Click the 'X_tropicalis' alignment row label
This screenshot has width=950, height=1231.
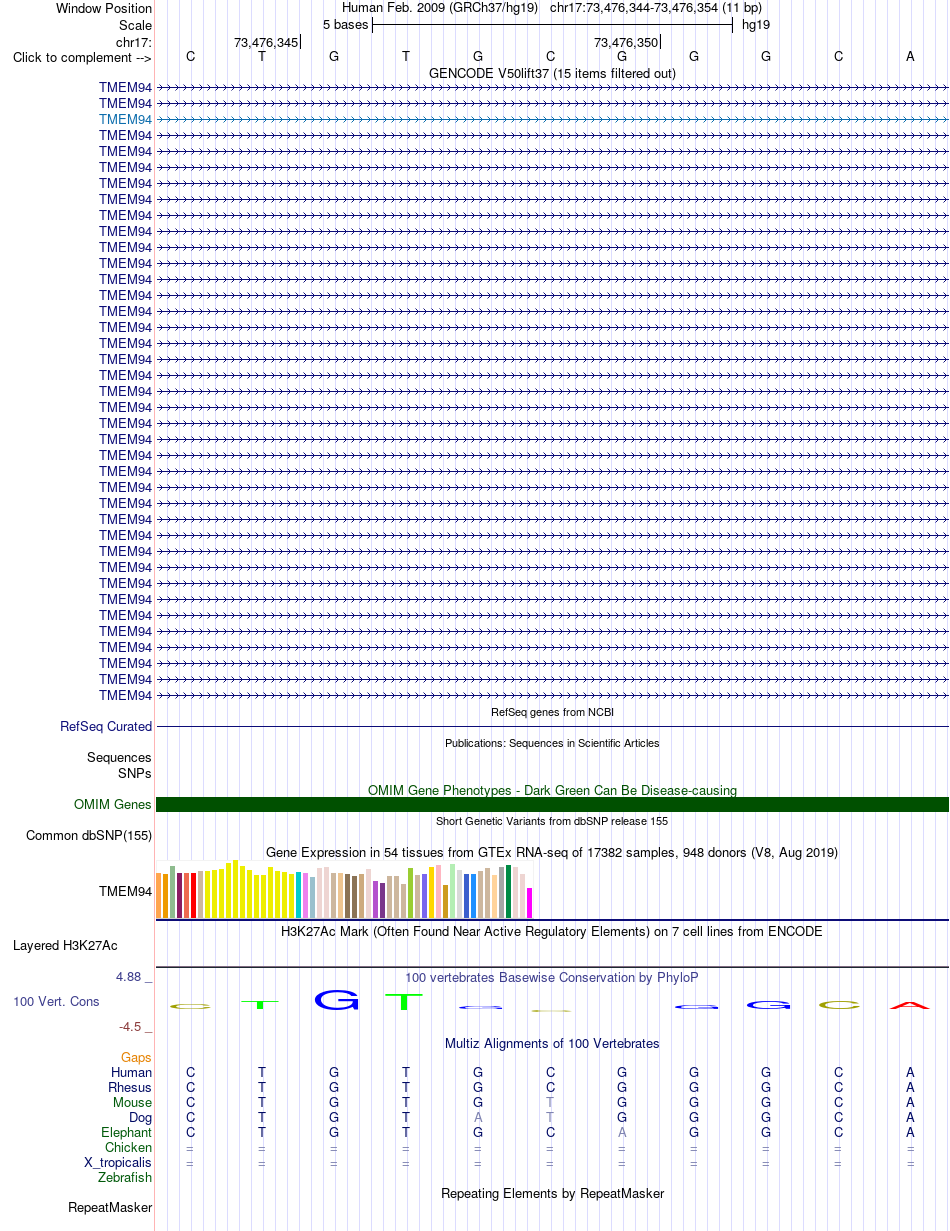[x=118, y=1162]
